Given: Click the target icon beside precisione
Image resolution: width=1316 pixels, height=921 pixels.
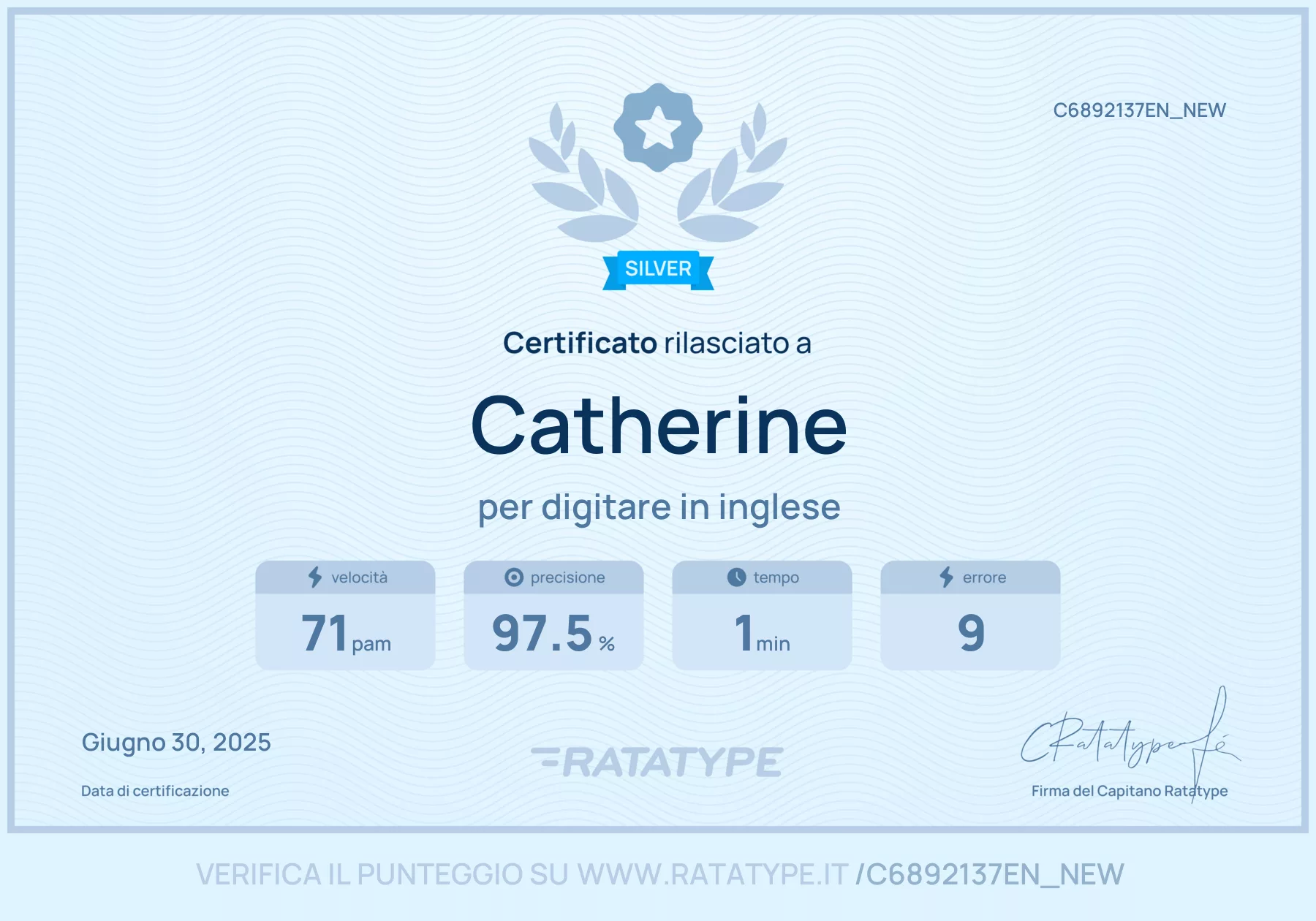Looking at the screenshot, I should click(x=514, y=577).
